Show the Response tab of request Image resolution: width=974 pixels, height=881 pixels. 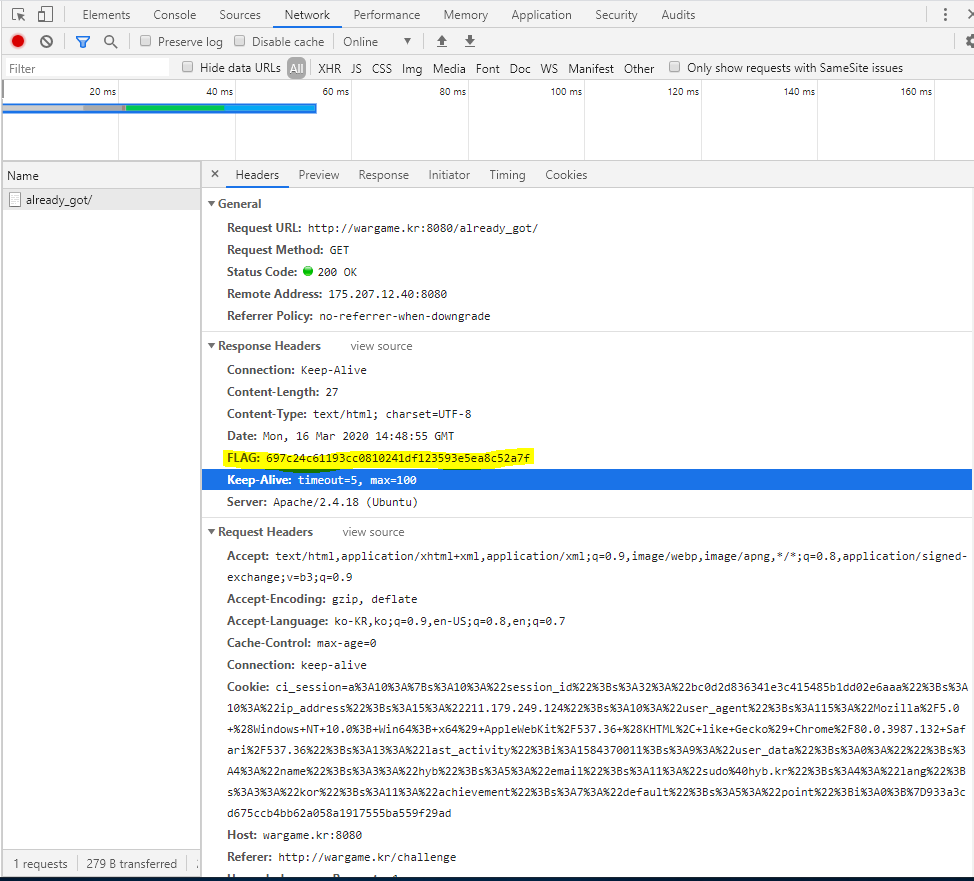click(383, 175)
